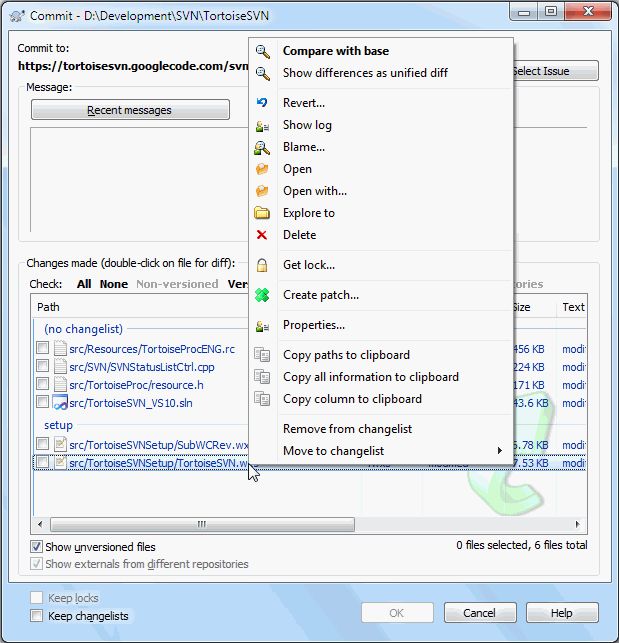Choose Copy column to clipboard
619x643 pixels.
click(x=381, y=399)
